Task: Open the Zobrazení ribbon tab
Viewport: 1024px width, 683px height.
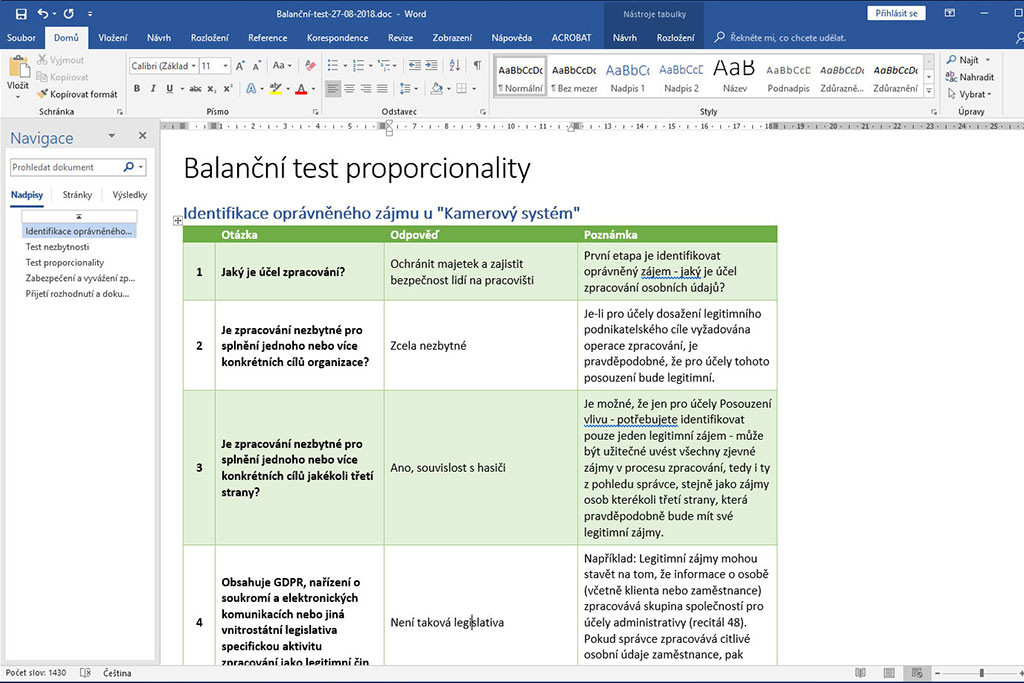Action: [x=452, y=38]
